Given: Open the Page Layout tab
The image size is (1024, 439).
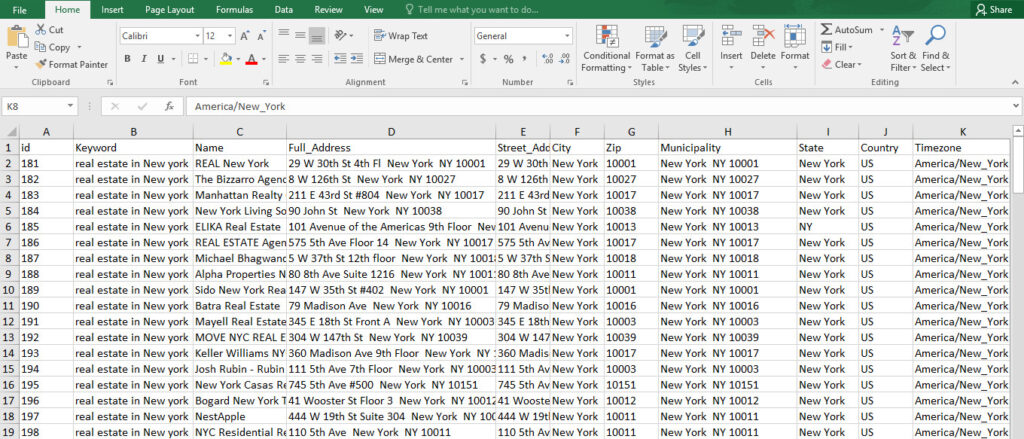Looking at the screenshot, I should point(169,9).
